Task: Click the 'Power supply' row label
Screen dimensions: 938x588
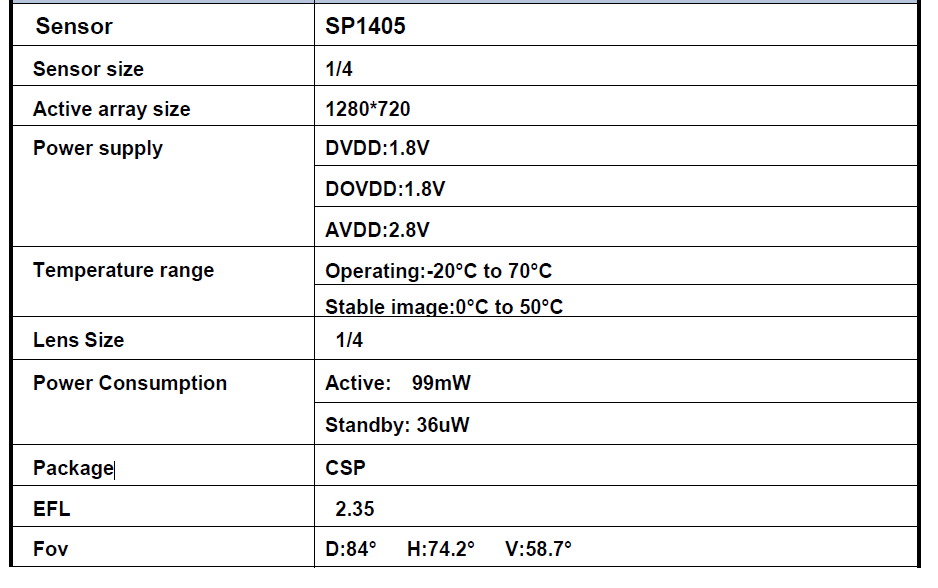Action: (x=97, y=148)
